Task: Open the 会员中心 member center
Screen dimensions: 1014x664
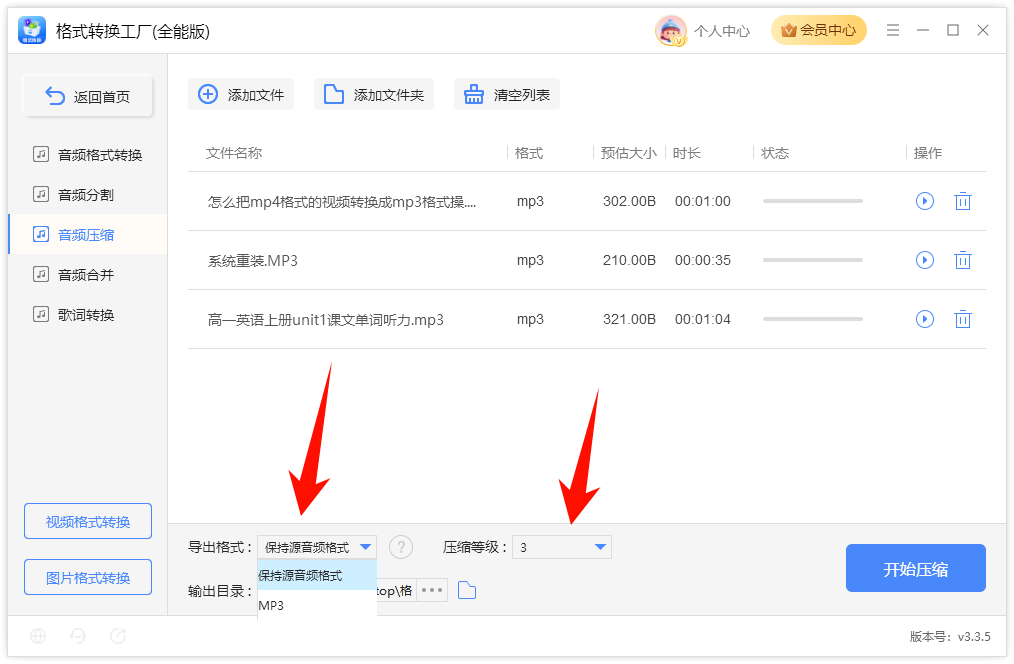Action: click(x=819, y=30)
